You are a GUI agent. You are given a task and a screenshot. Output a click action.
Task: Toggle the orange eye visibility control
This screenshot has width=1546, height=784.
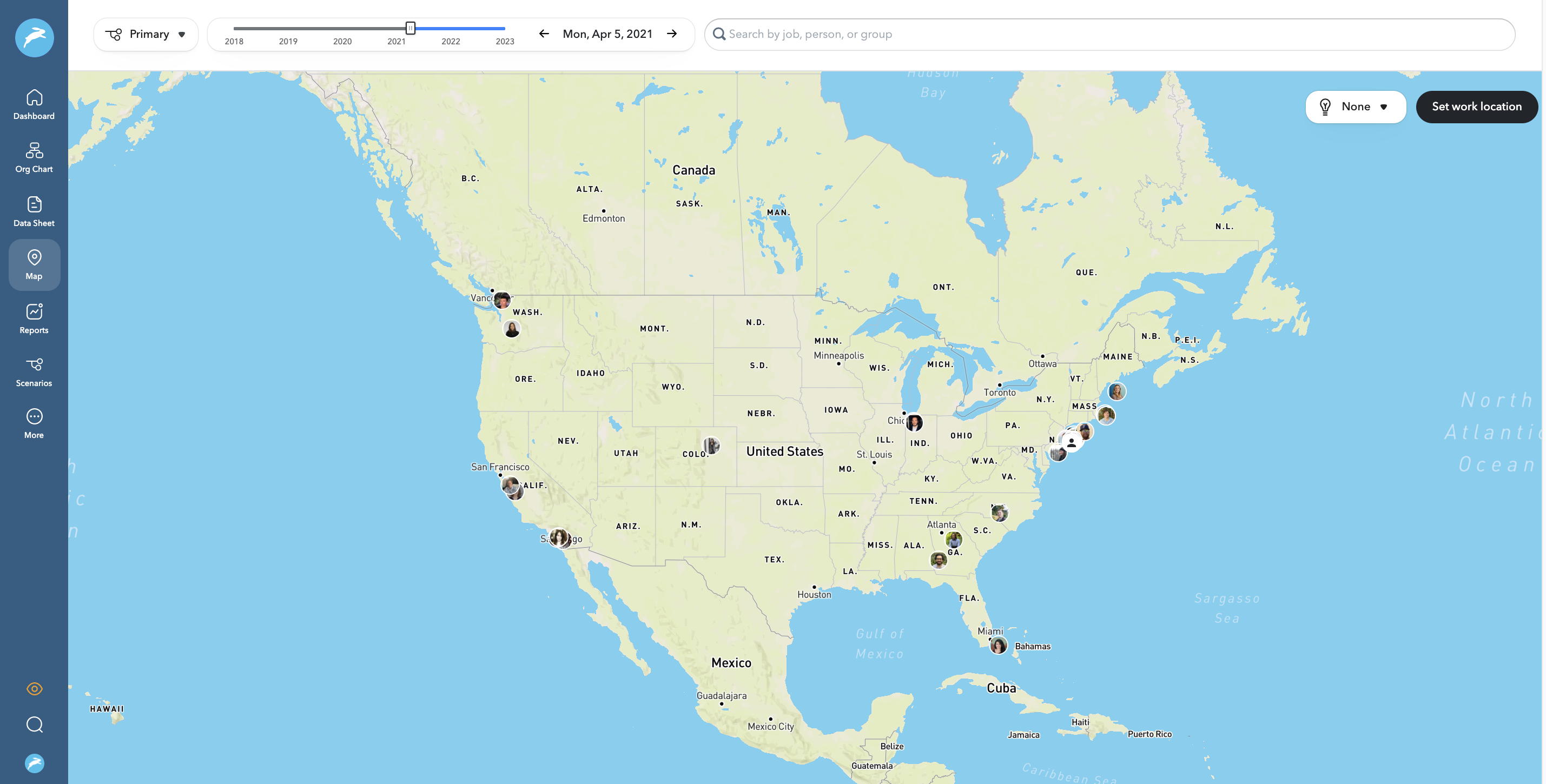pos(34,689)
